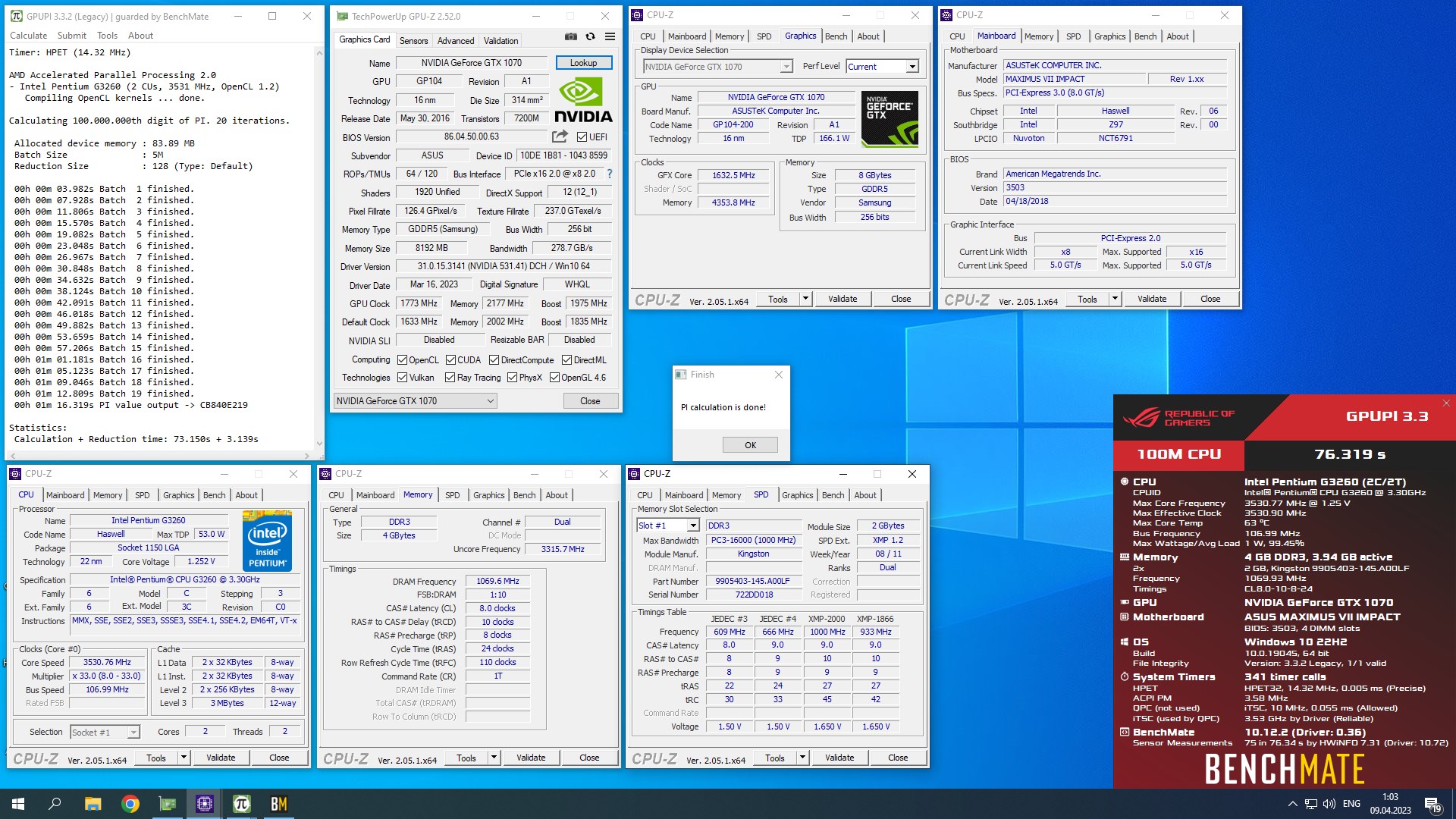1456x819 pixels.
Task: Click NVIDIA logo in GPU-Z
Action: pos(582,101)
